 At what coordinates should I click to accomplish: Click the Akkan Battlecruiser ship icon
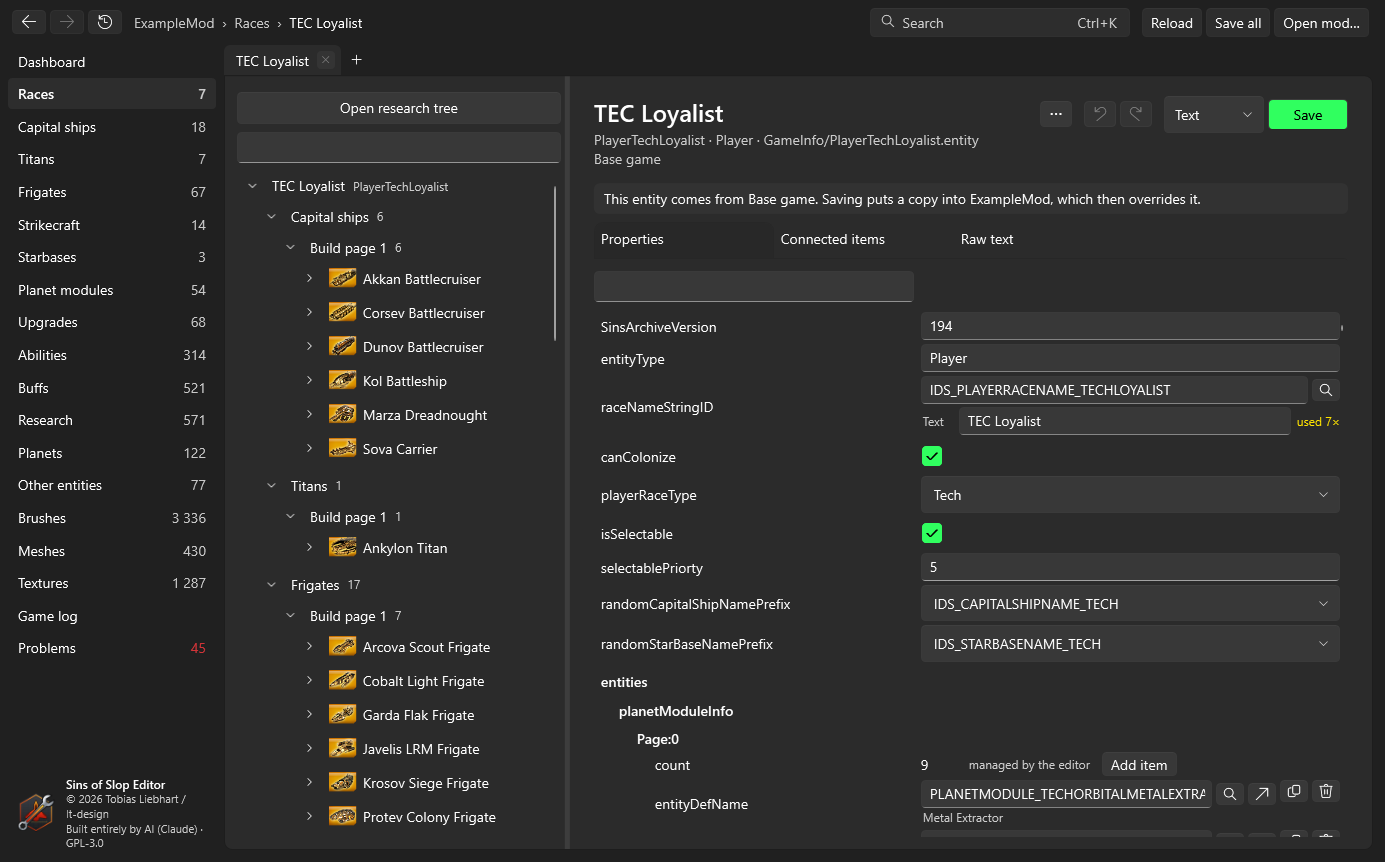(343, 279)
